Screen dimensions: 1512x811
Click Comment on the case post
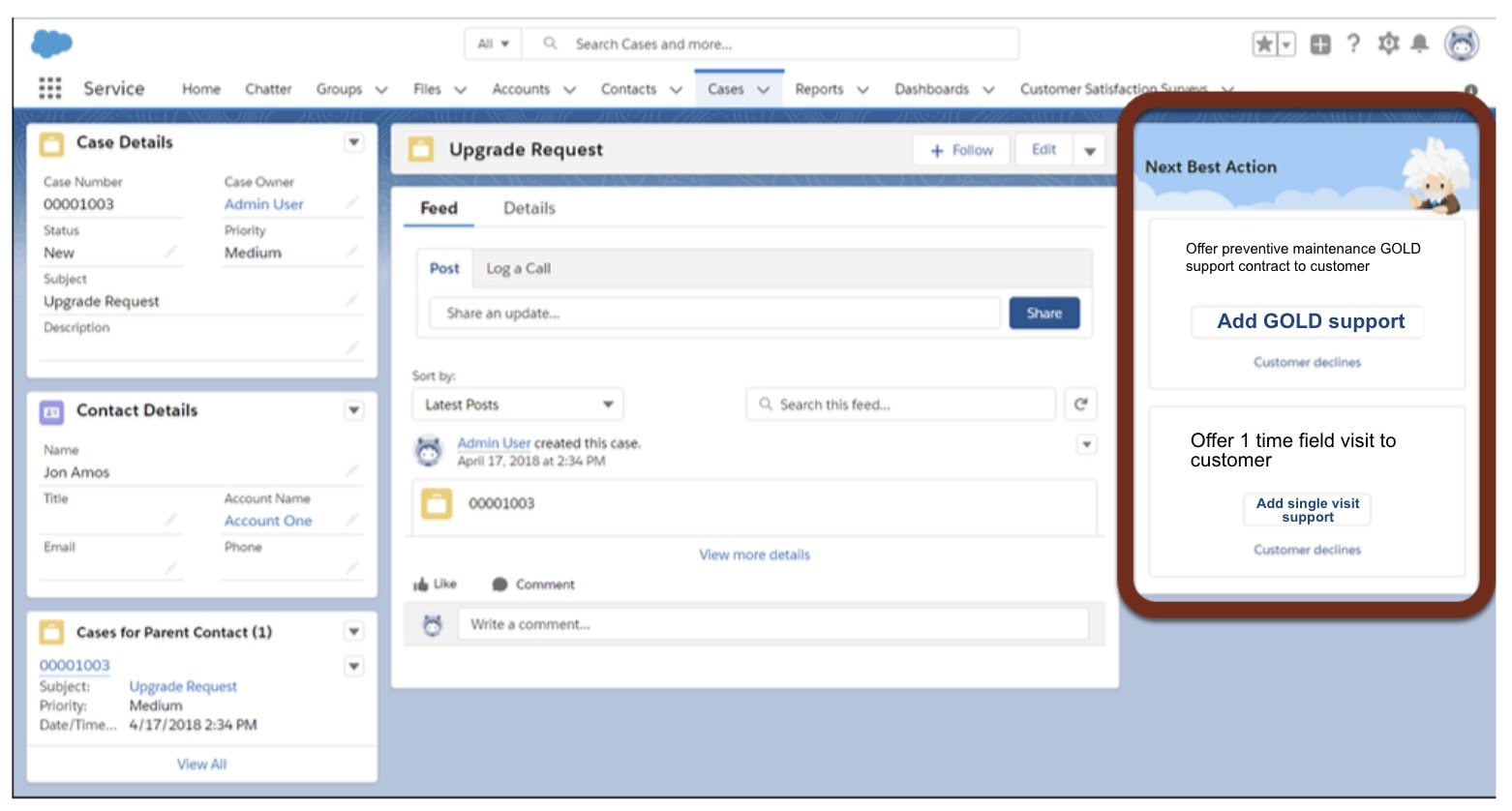[x=533, y=585]
